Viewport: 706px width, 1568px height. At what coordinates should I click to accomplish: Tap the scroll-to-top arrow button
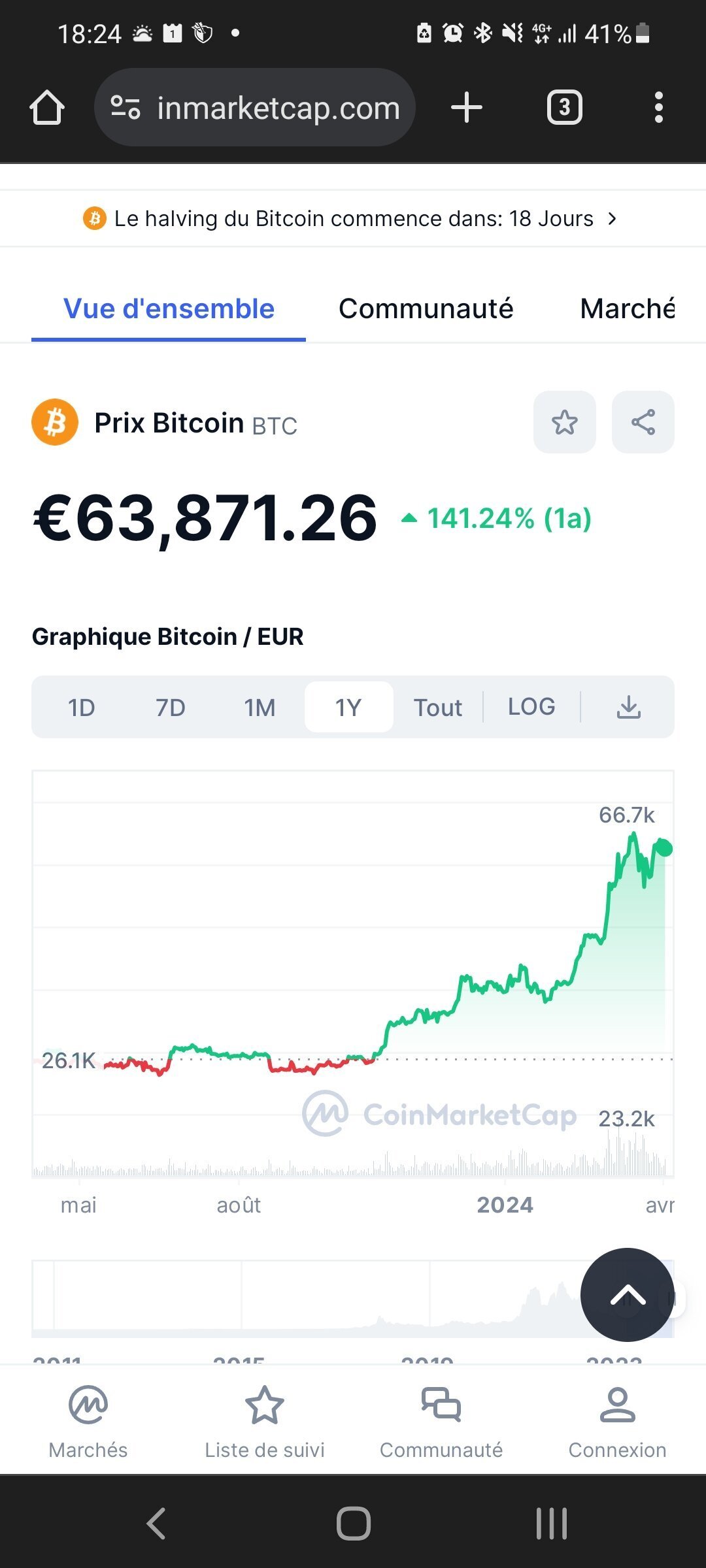coord(627,1295)
